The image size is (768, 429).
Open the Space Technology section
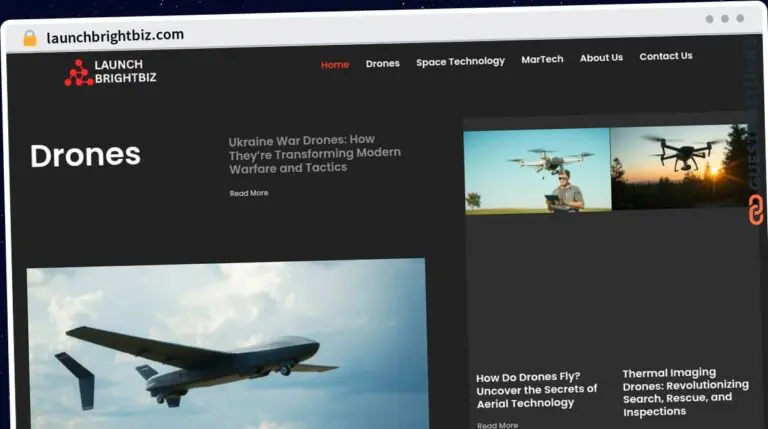[x=460, y=61]
